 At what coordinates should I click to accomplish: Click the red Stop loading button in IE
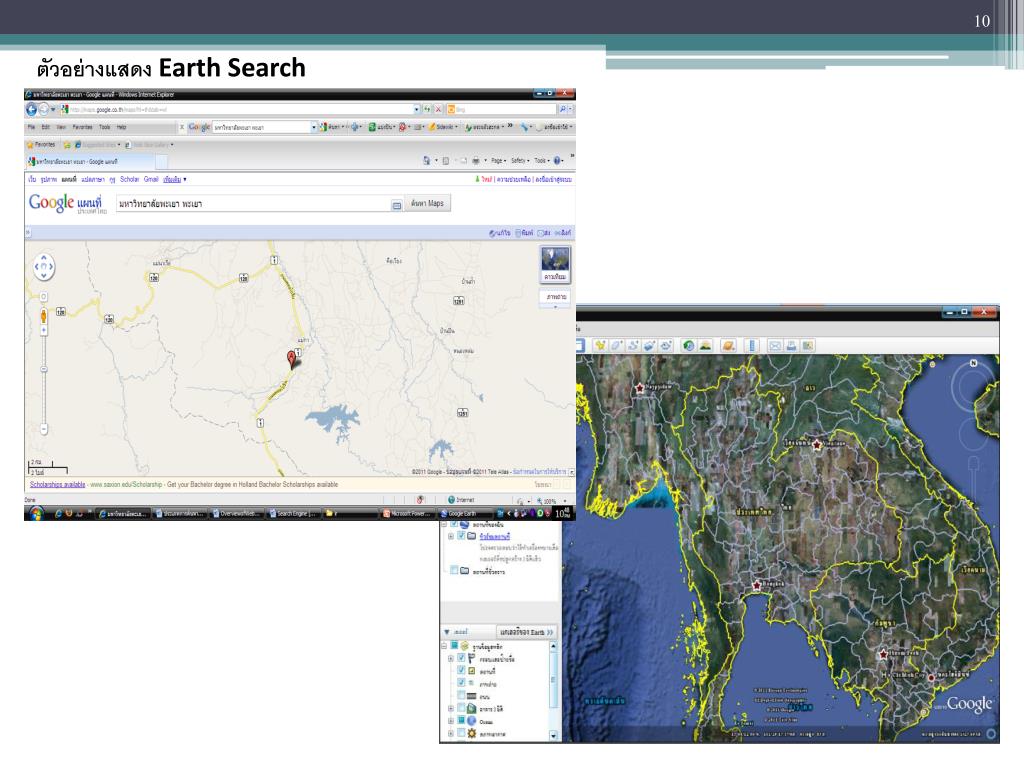[x=439, y=109]
